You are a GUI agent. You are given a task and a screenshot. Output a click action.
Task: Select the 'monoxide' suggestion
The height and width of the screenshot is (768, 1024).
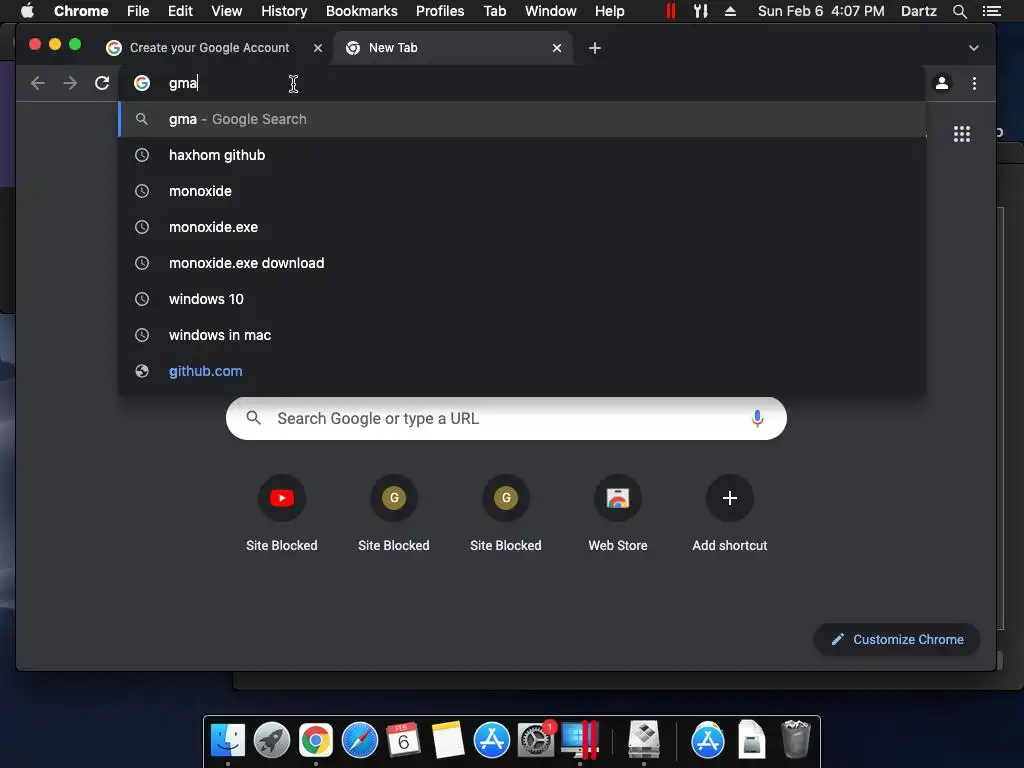pos(522,191)
